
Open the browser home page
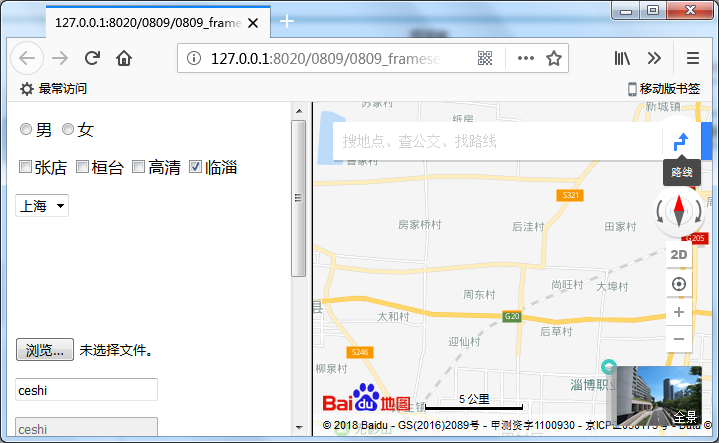[x=124, y=58]
